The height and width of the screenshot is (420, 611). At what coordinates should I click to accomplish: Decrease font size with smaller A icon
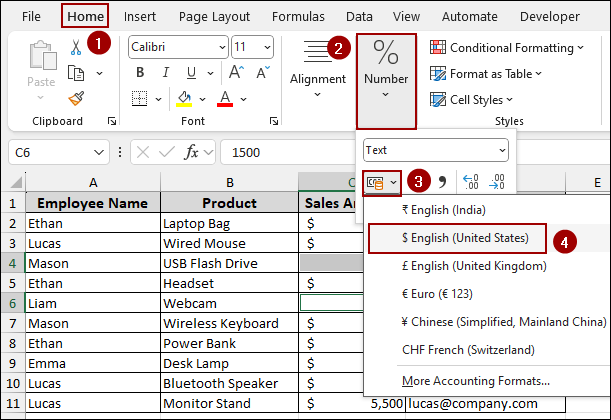tap(263, 72)
